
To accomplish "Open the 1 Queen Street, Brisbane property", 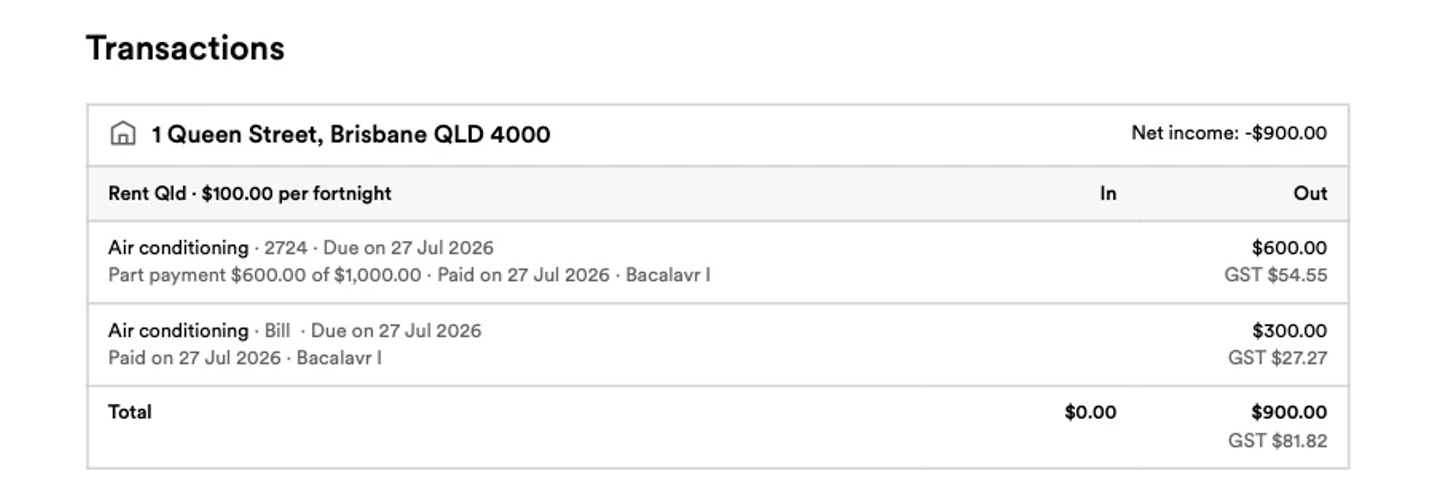I will click(350, 134).
